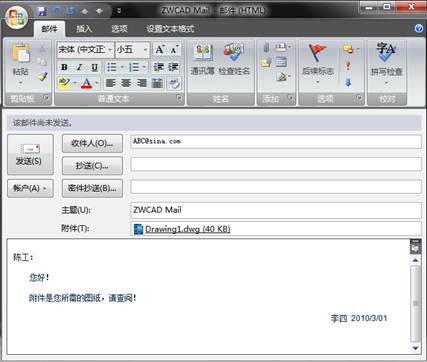Click Check Names (检查姓名)
This screenshot has height=362, width=427.
click(234, 59)
